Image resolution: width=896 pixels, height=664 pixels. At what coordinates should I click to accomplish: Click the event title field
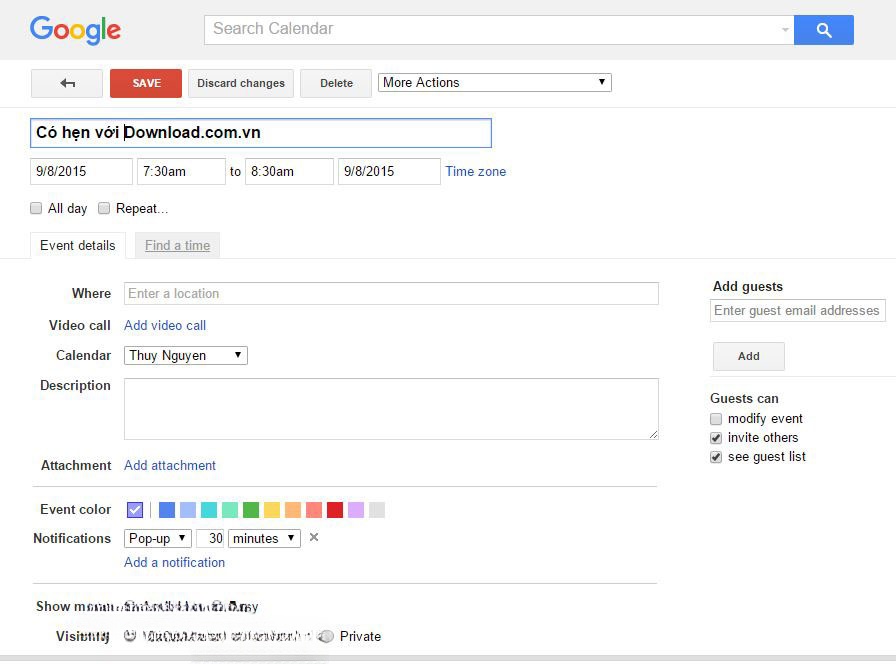[x=261, y=133]
